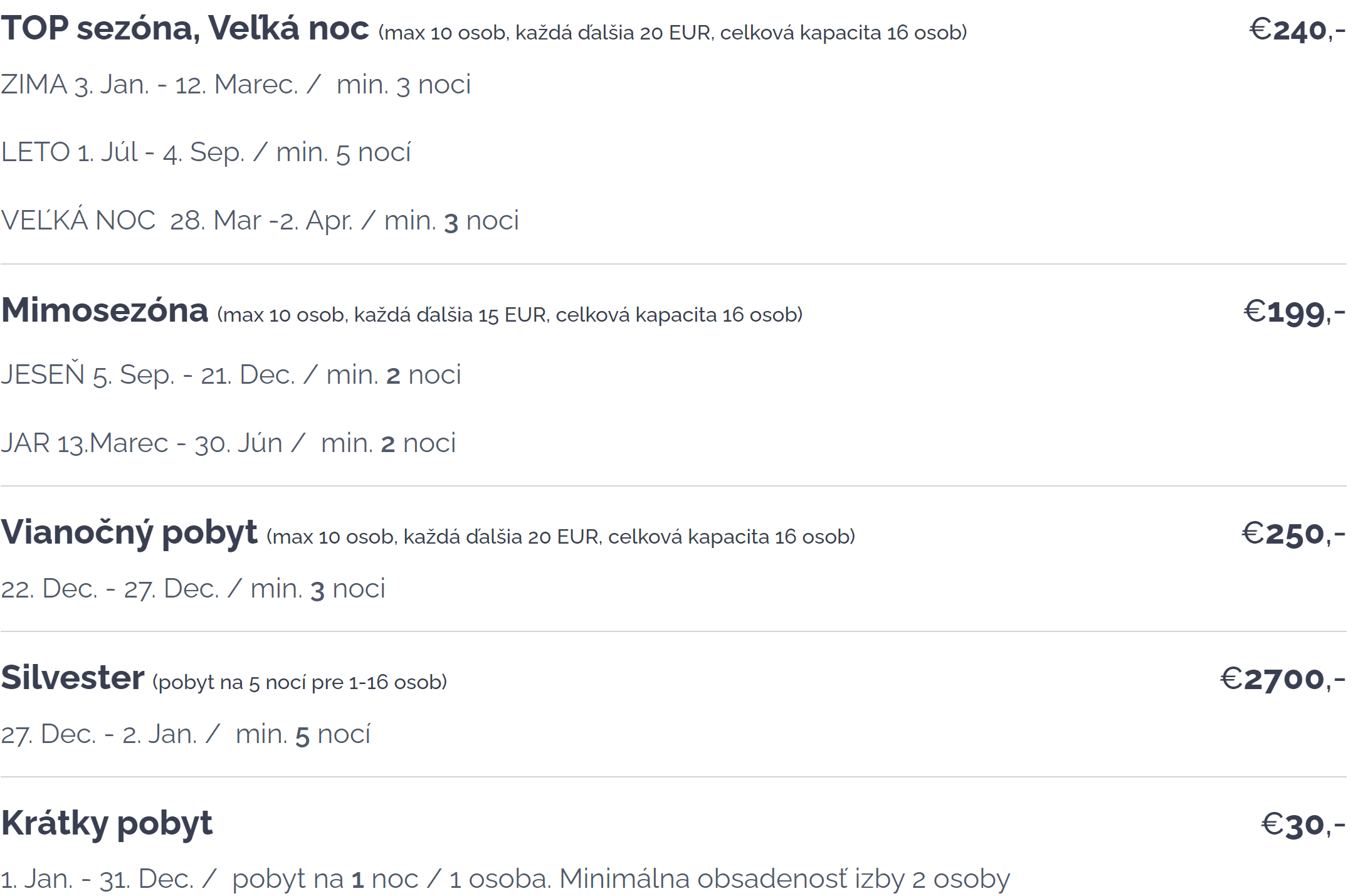
Task: Click the €250,- price
Action: (1293, 534)
